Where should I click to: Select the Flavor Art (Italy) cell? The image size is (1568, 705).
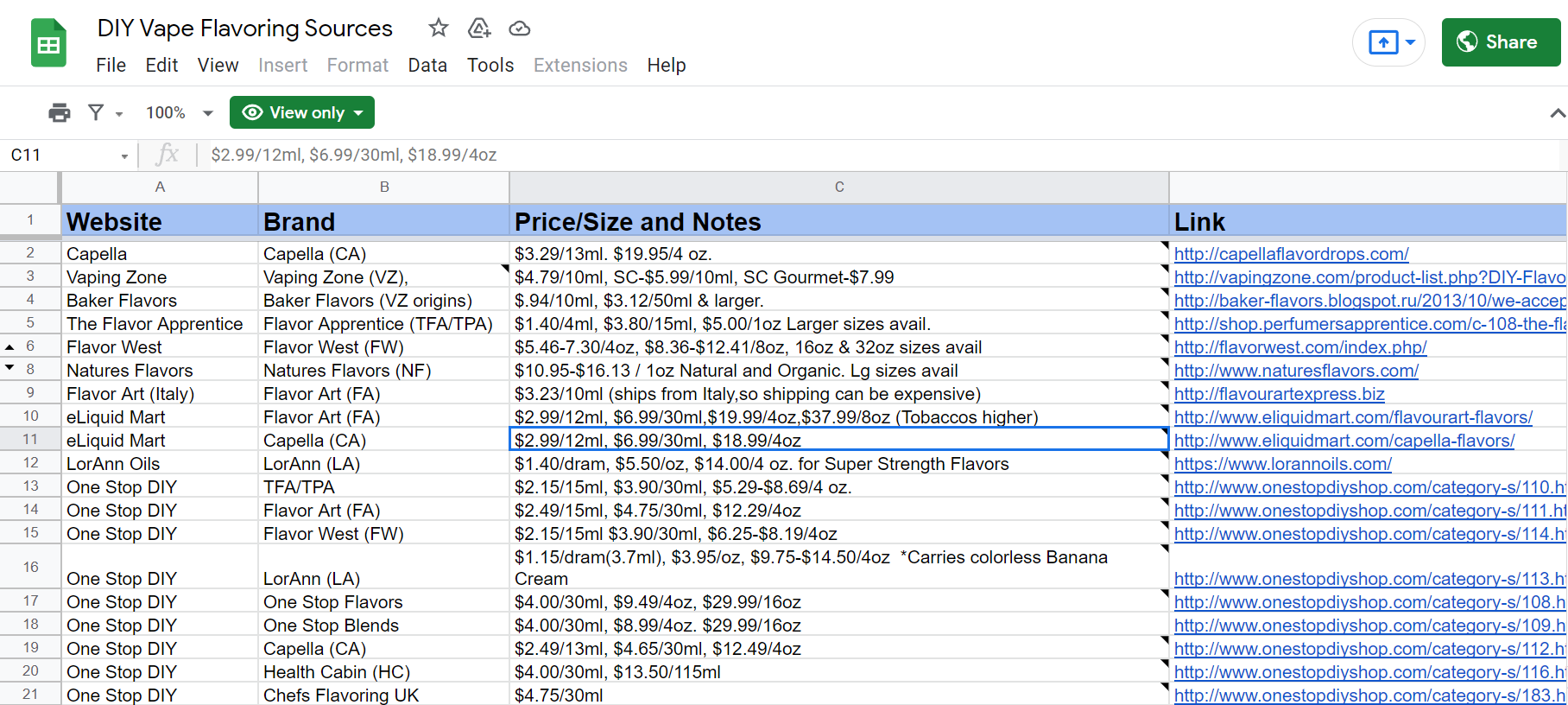[160, 394]
